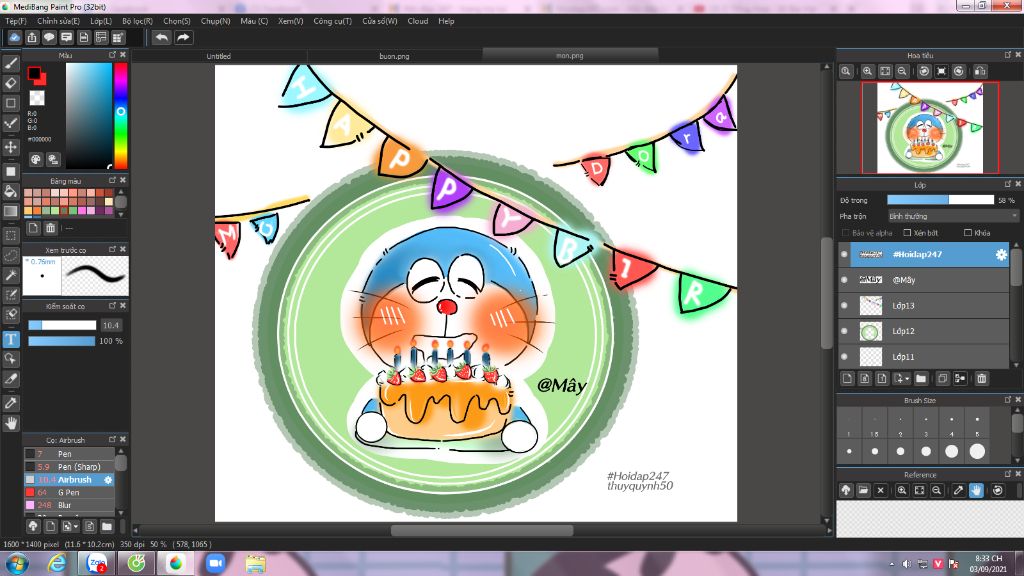Click the cloud save icon in top toolbar
This screenshot has width=1024, height=576.
click(14, 37)
